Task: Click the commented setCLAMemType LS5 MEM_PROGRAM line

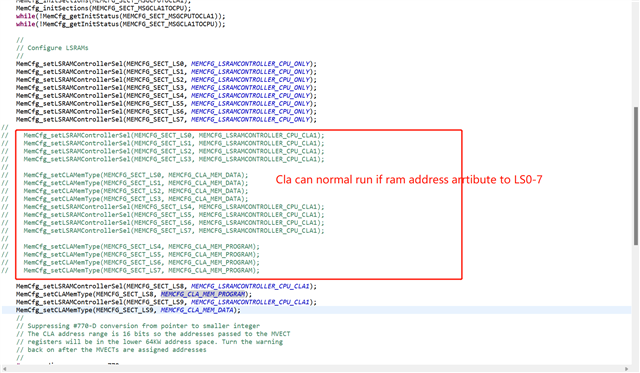Action: pyautogui.click(x=141, y=255)
